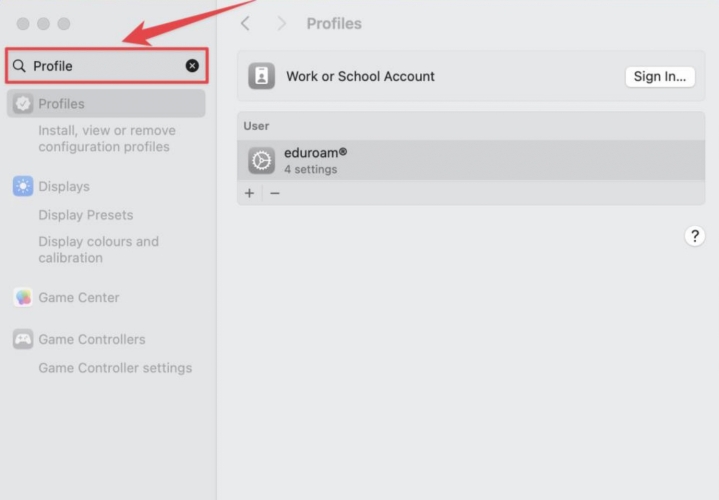719x500 pixels.
Task: Click the Profiles checkmark badge icon
Action: click(22, 104)
